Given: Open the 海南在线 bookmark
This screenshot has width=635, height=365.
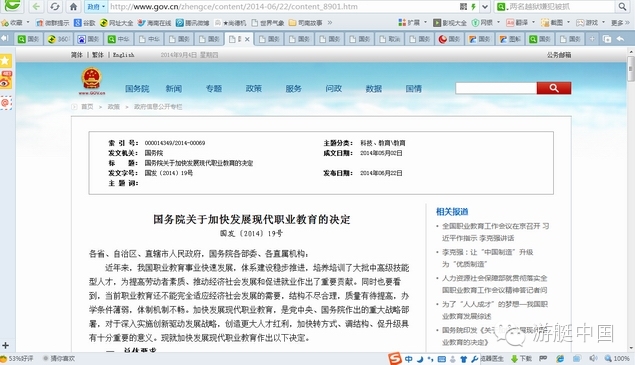Looking at the screenshot, I should [154, 23].
